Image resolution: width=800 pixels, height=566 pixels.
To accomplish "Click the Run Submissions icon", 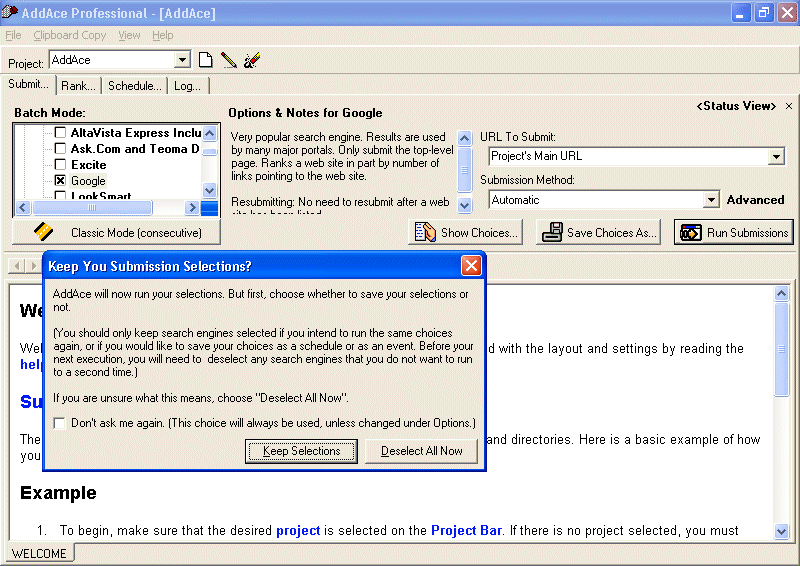I will click(x=691, y=233).
